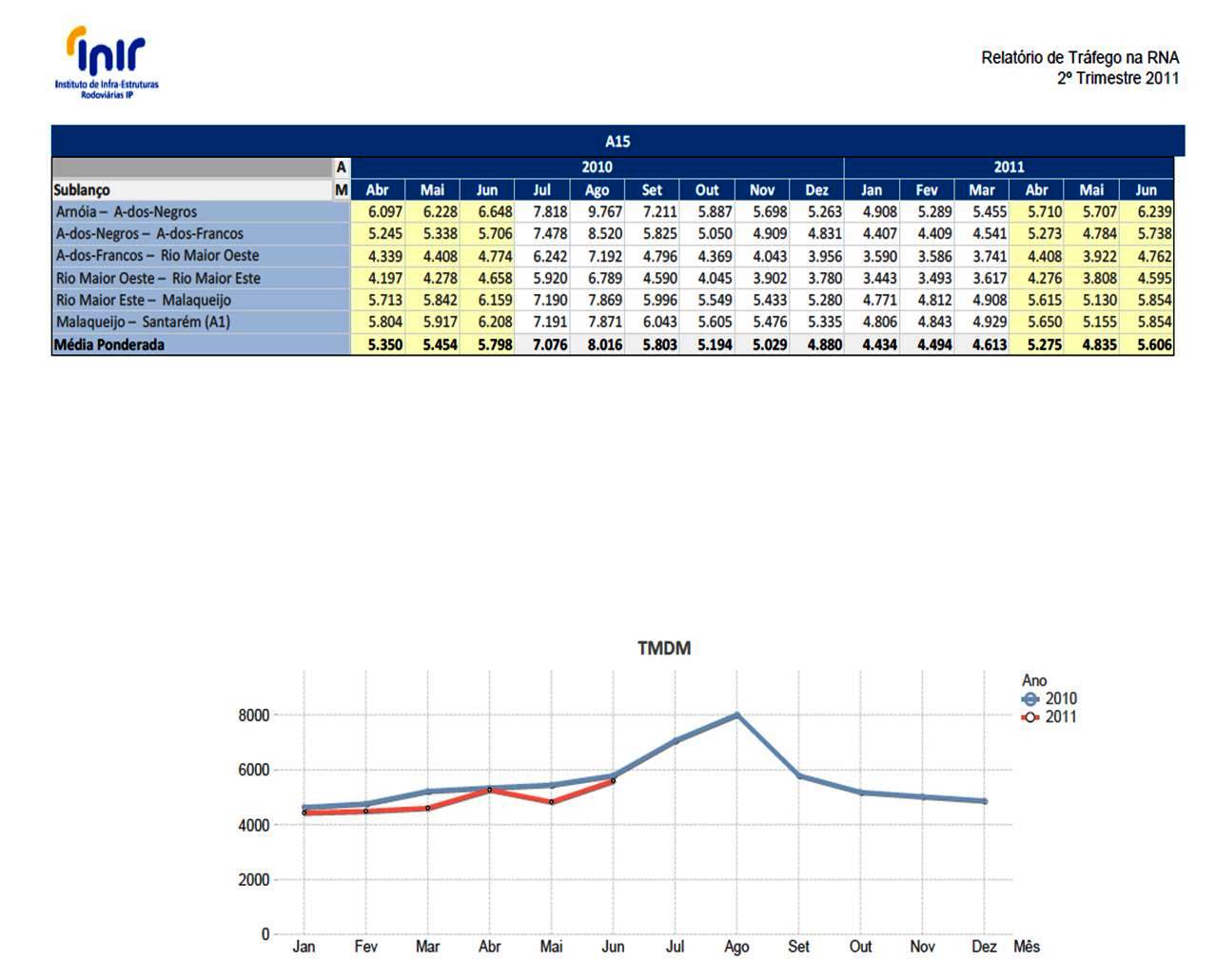Select the Malaqueijo – Santarém (A1) row

pyautogui.click(x=143, y=322)
